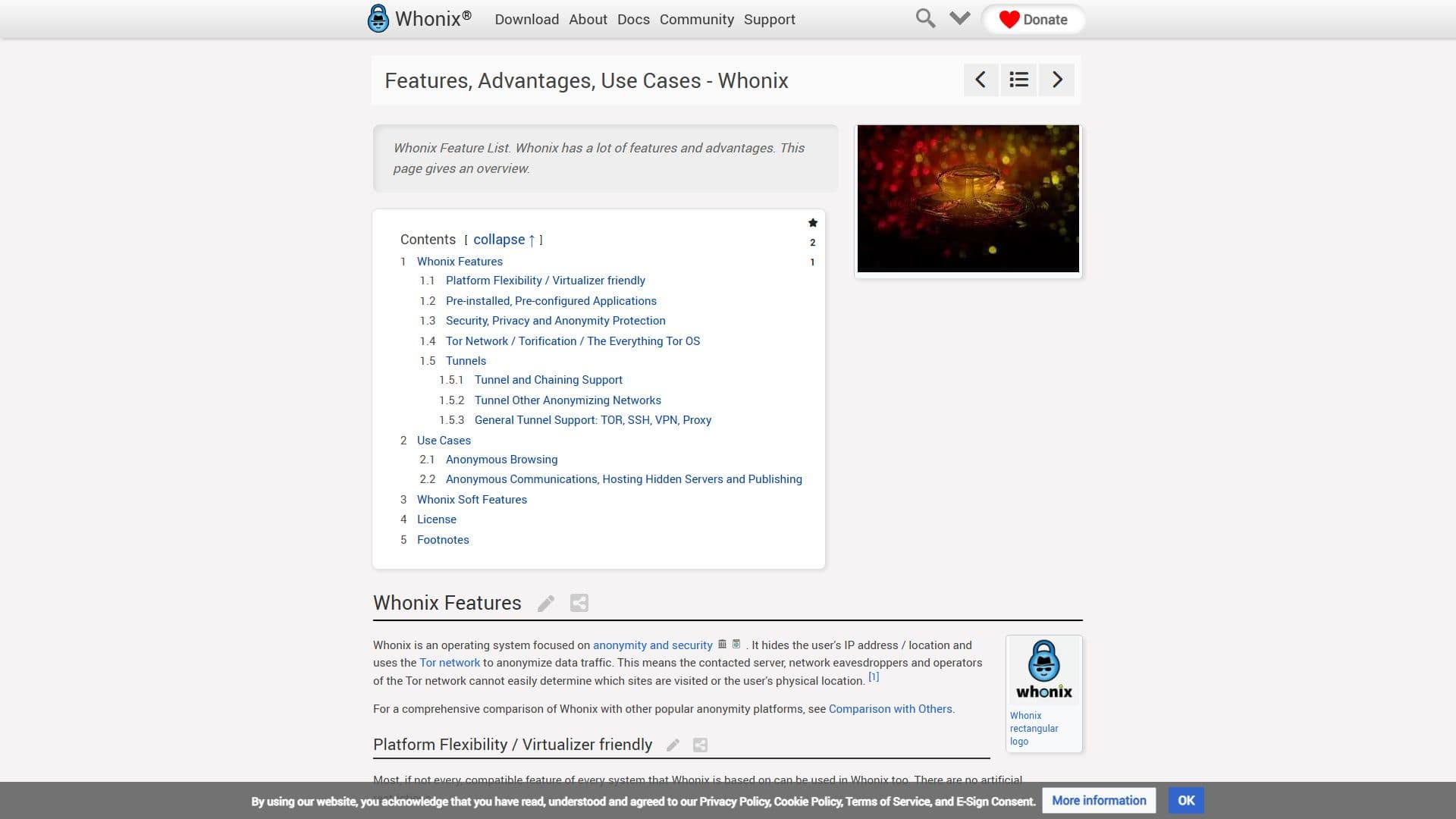
Task: Accept cookie banner with OK
Action: 1186,801
